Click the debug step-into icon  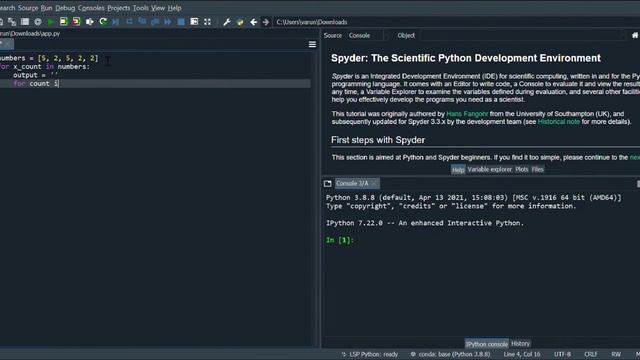[142, 22]
